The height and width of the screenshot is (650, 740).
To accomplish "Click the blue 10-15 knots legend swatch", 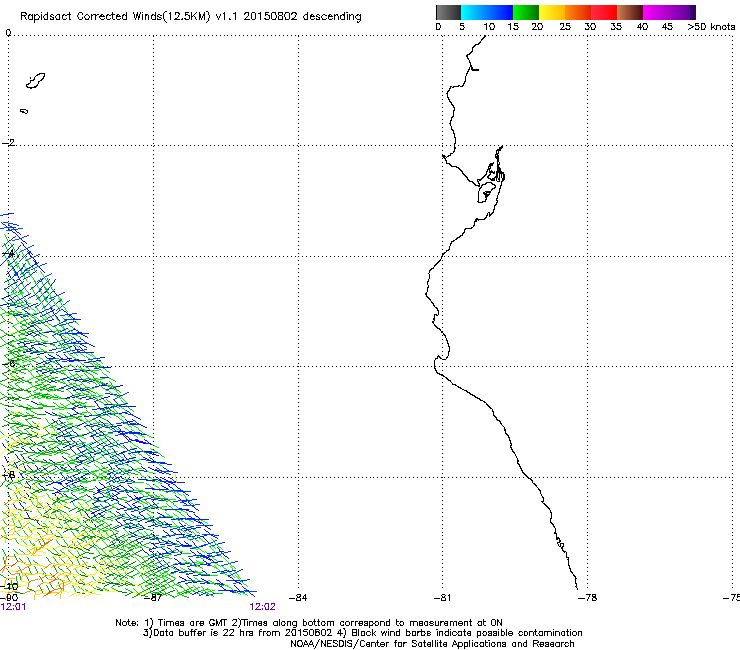I will click(x=500, y=12).
